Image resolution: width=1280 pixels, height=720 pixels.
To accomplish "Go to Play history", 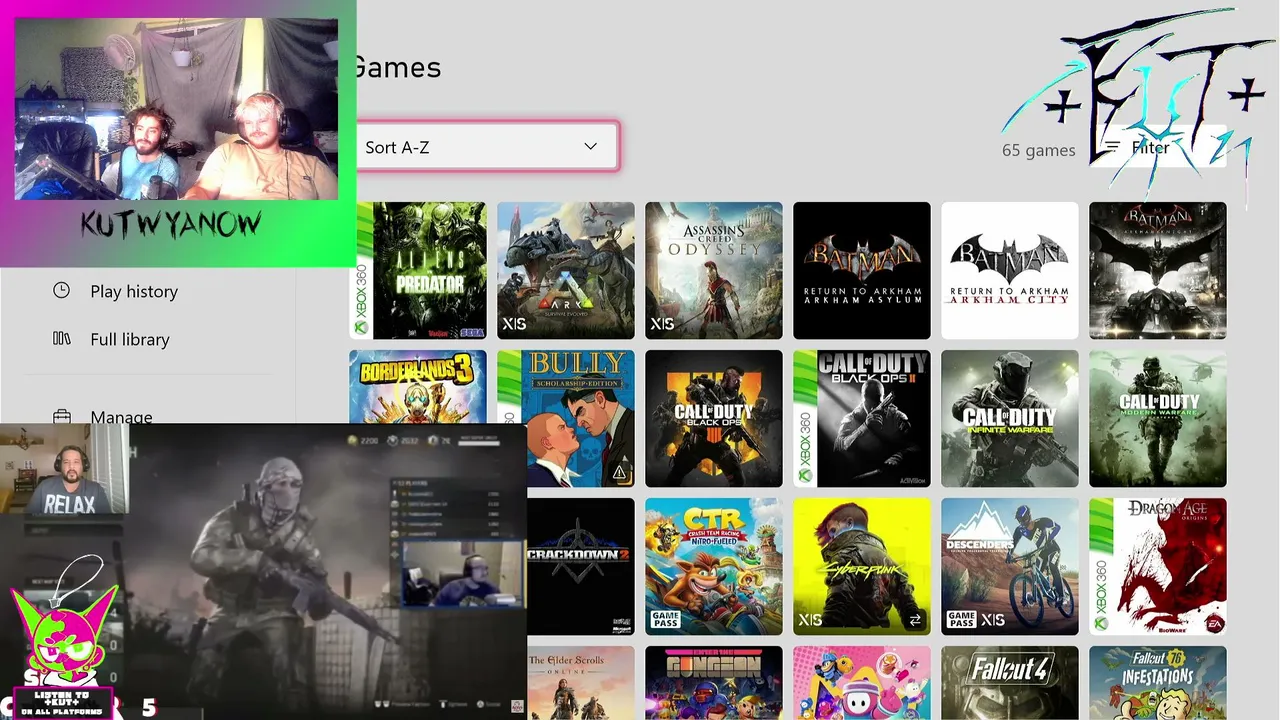I will pos(134,291).
